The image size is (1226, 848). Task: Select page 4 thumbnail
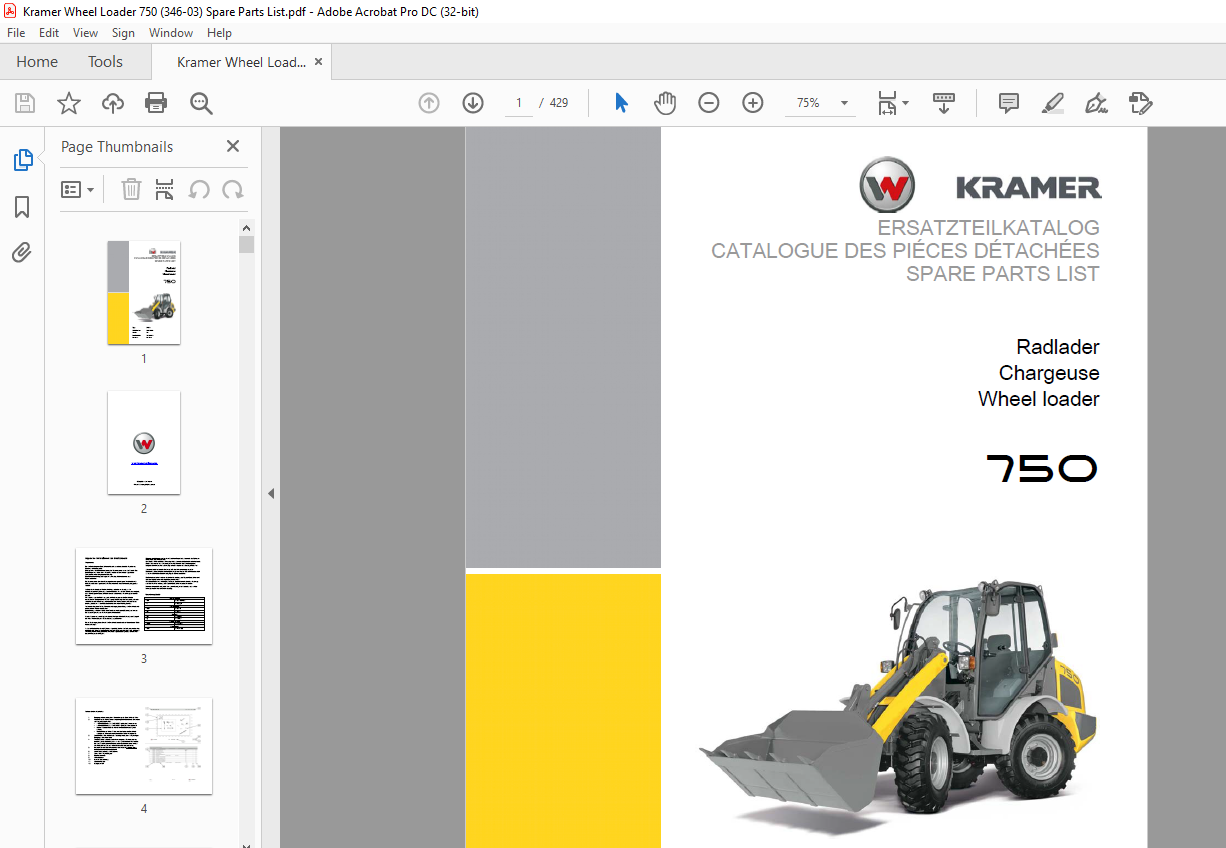[144, 746]
